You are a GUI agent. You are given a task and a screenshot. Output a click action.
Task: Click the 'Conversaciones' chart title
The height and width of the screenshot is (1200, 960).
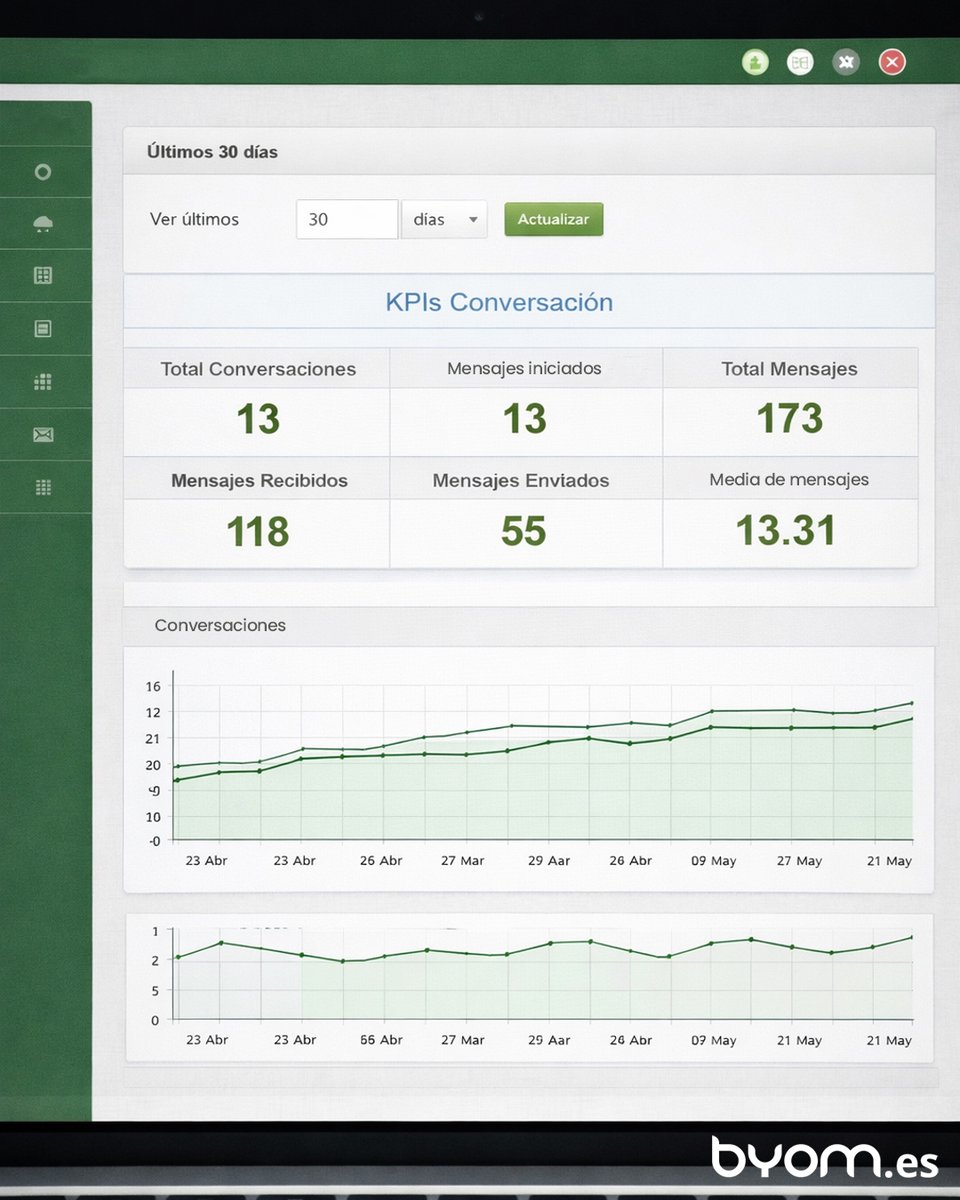pos(220,625)
